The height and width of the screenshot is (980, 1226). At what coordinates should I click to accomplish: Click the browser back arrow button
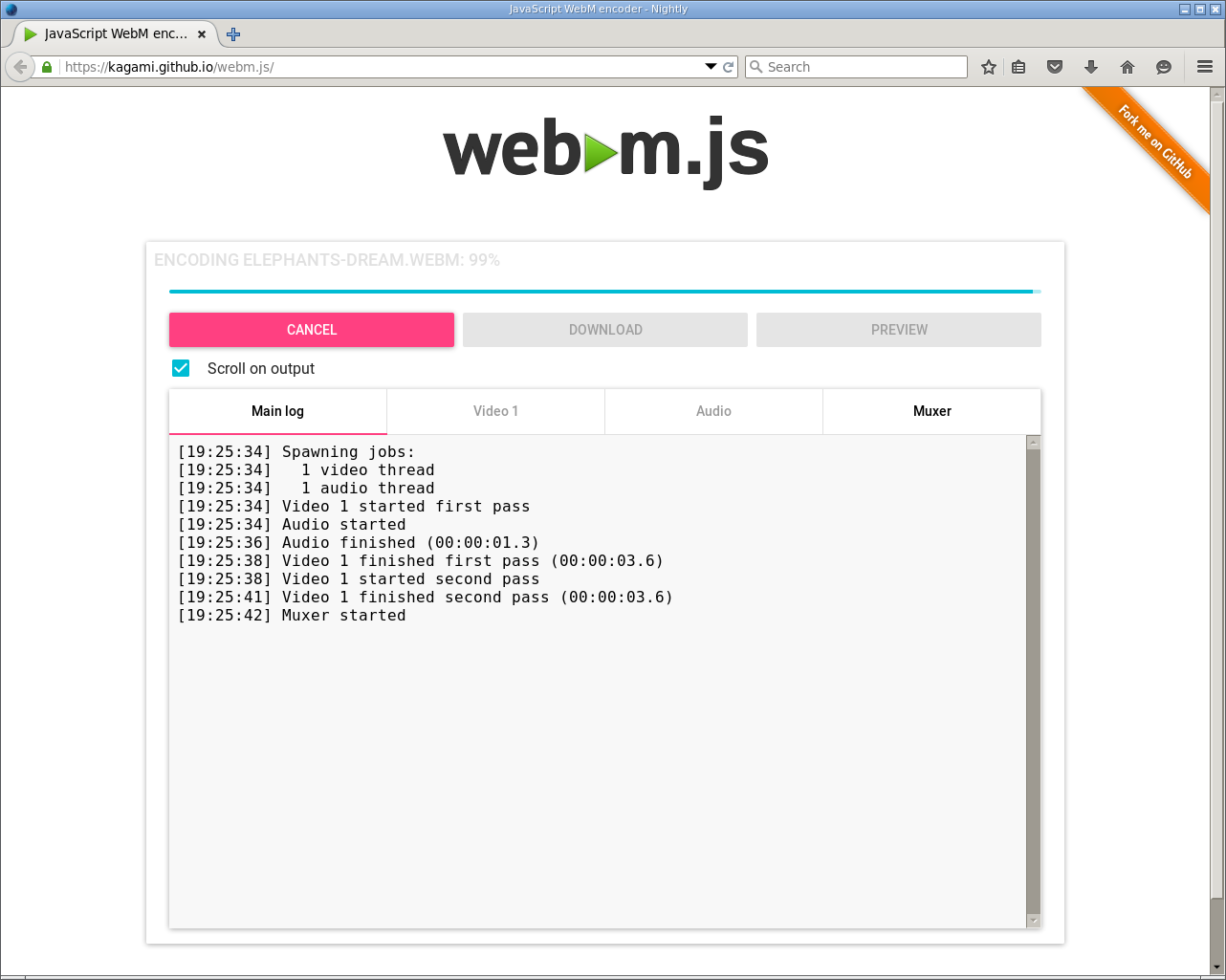click(x=19, y=67)
